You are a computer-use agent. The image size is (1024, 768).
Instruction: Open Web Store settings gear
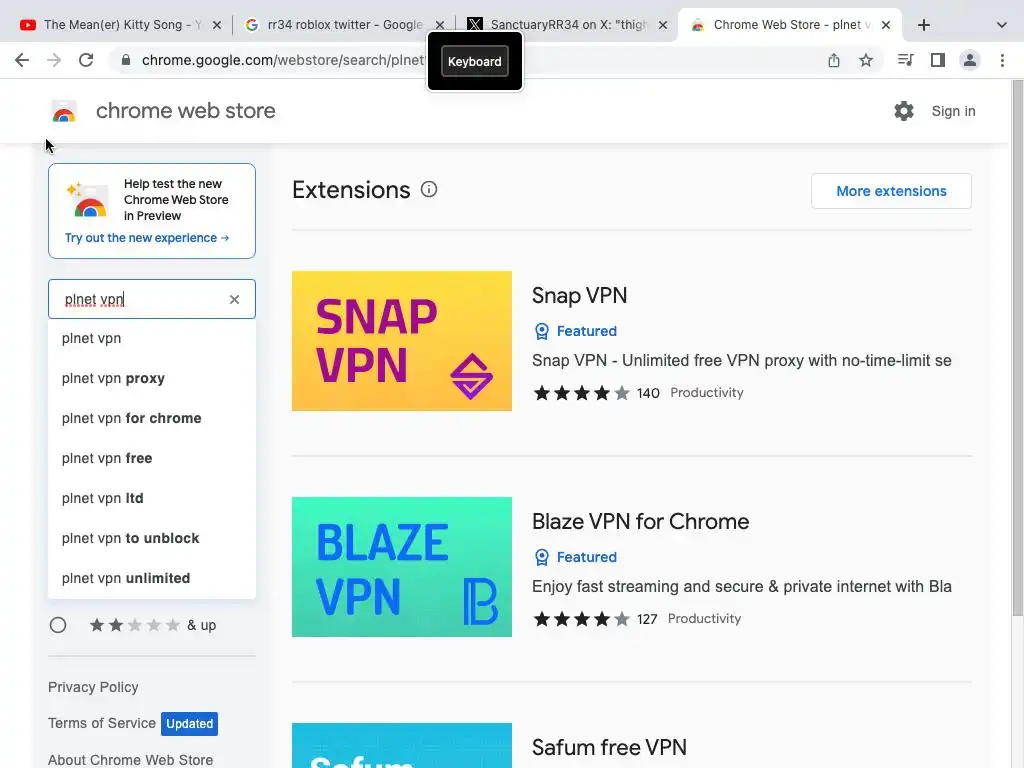click(x=904, y=111)
